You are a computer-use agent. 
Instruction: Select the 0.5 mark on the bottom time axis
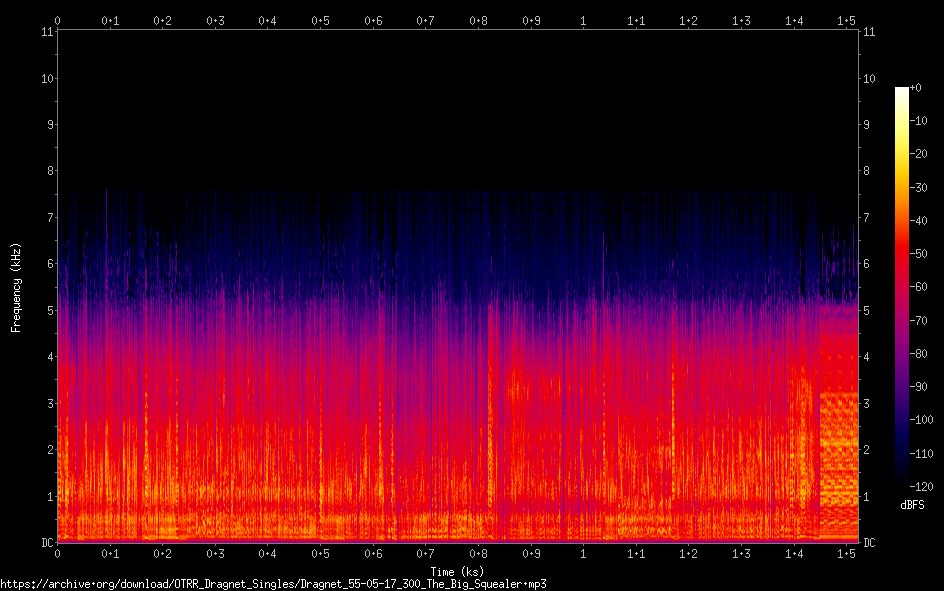coord(320,553)
